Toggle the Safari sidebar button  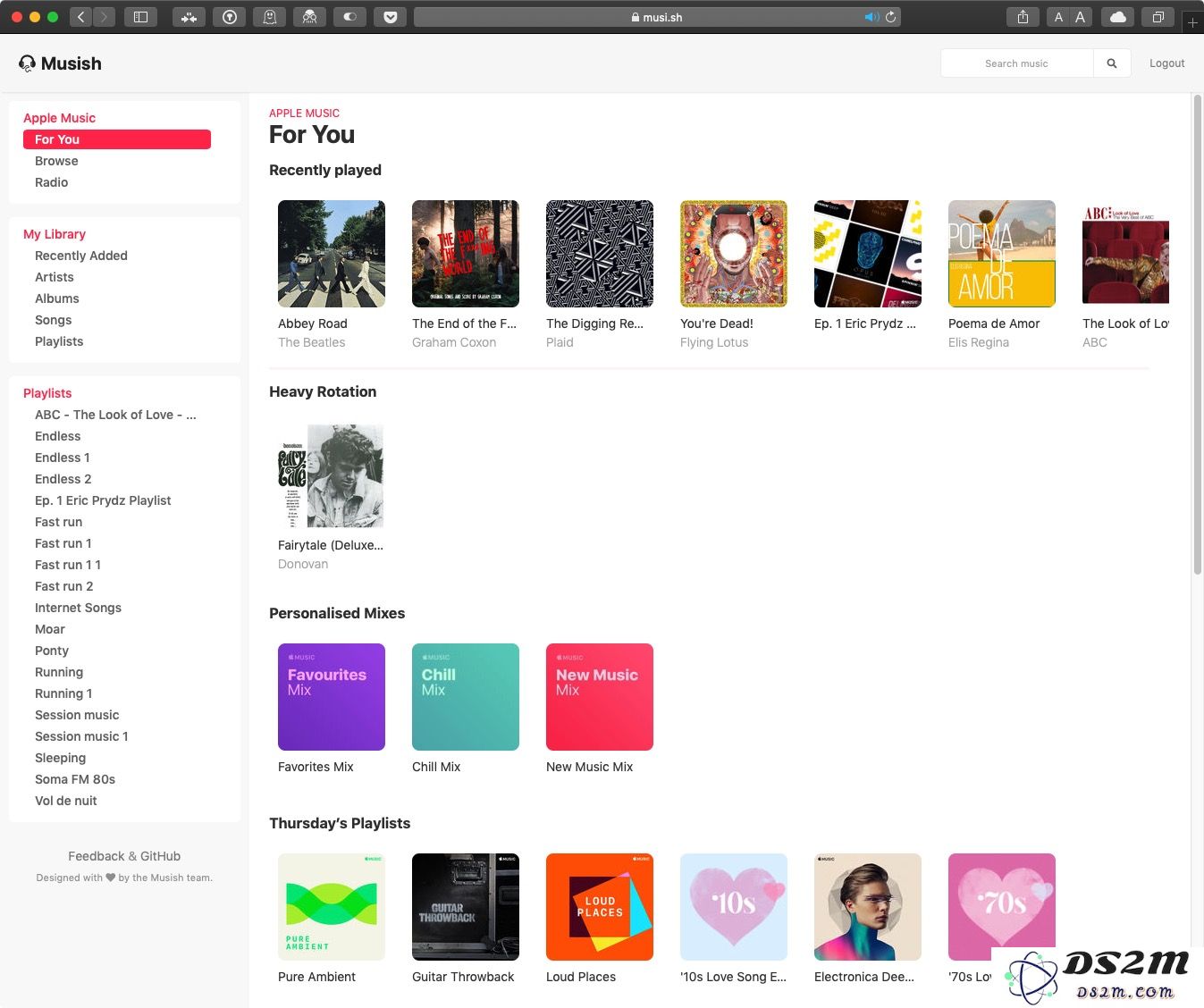(x=140, y=16)
